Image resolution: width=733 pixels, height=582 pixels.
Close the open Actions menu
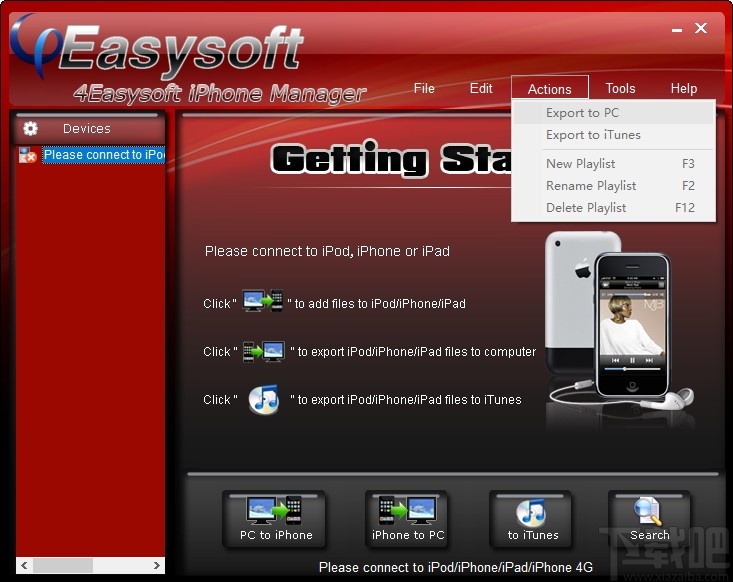coord(550,89)
